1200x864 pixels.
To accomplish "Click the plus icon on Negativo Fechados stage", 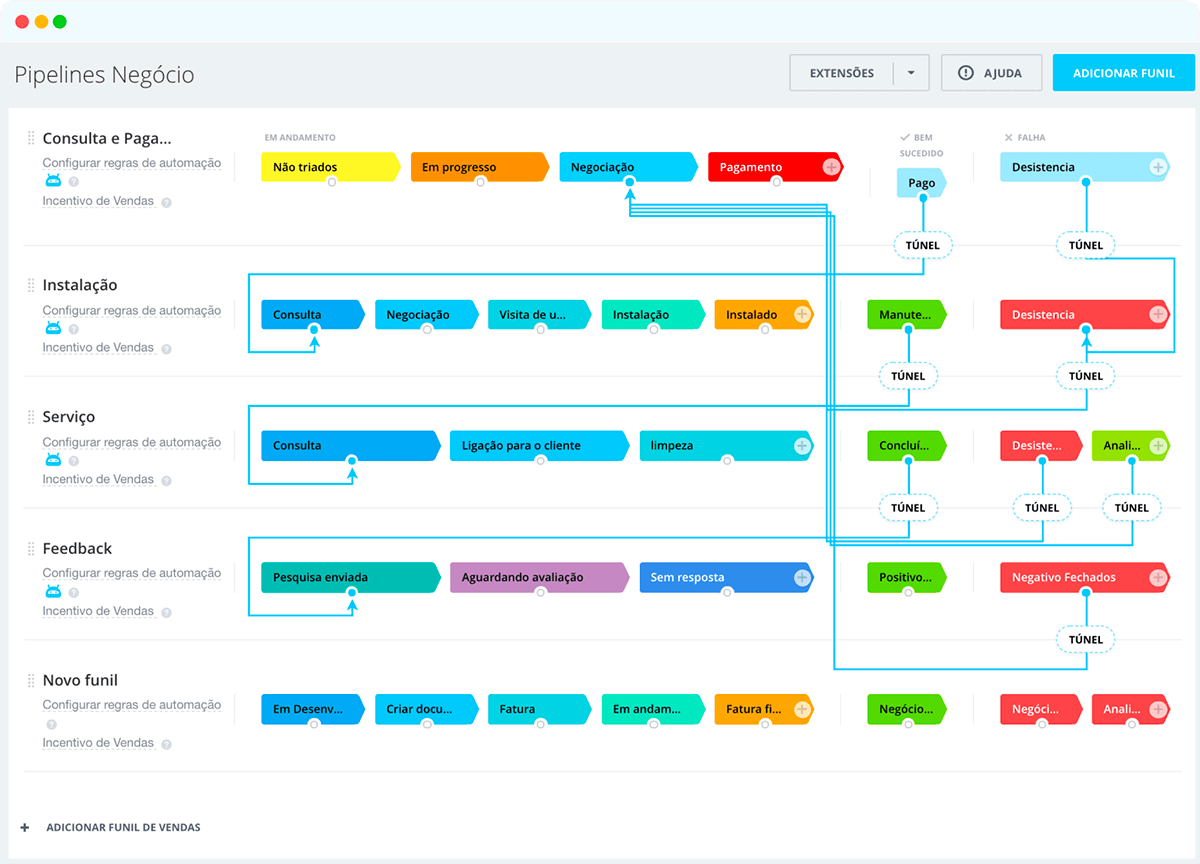I will pos(1157,577).
